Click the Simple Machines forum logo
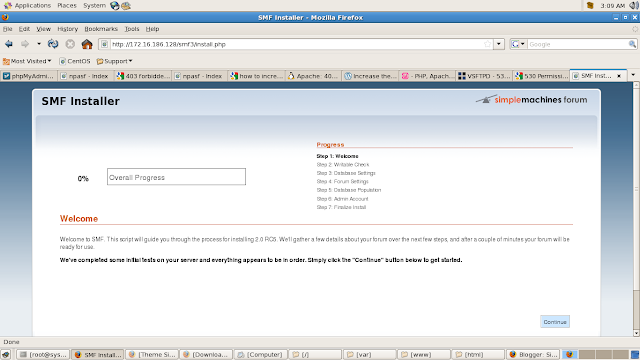 [531, 100]
